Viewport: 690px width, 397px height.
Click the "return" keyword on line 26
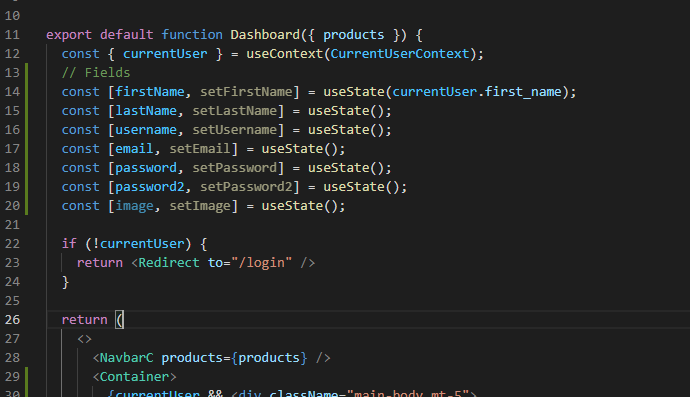84,320
